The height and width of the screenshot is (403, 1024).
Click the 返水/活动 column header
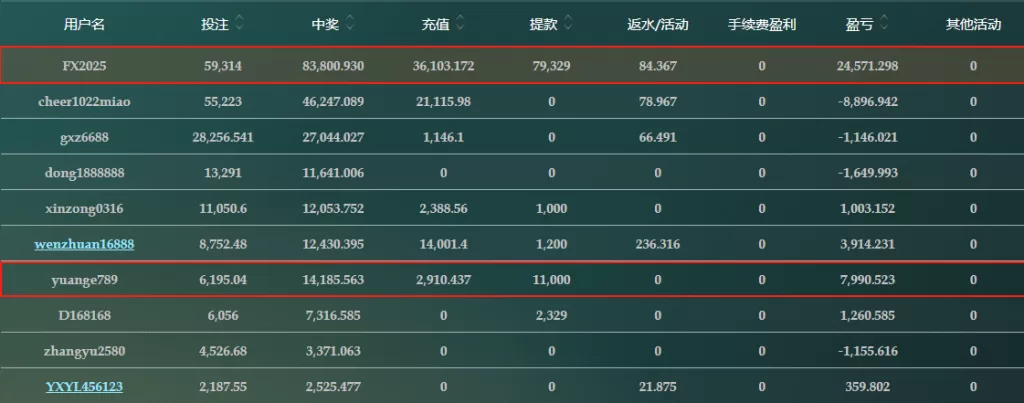click(657, 24)
